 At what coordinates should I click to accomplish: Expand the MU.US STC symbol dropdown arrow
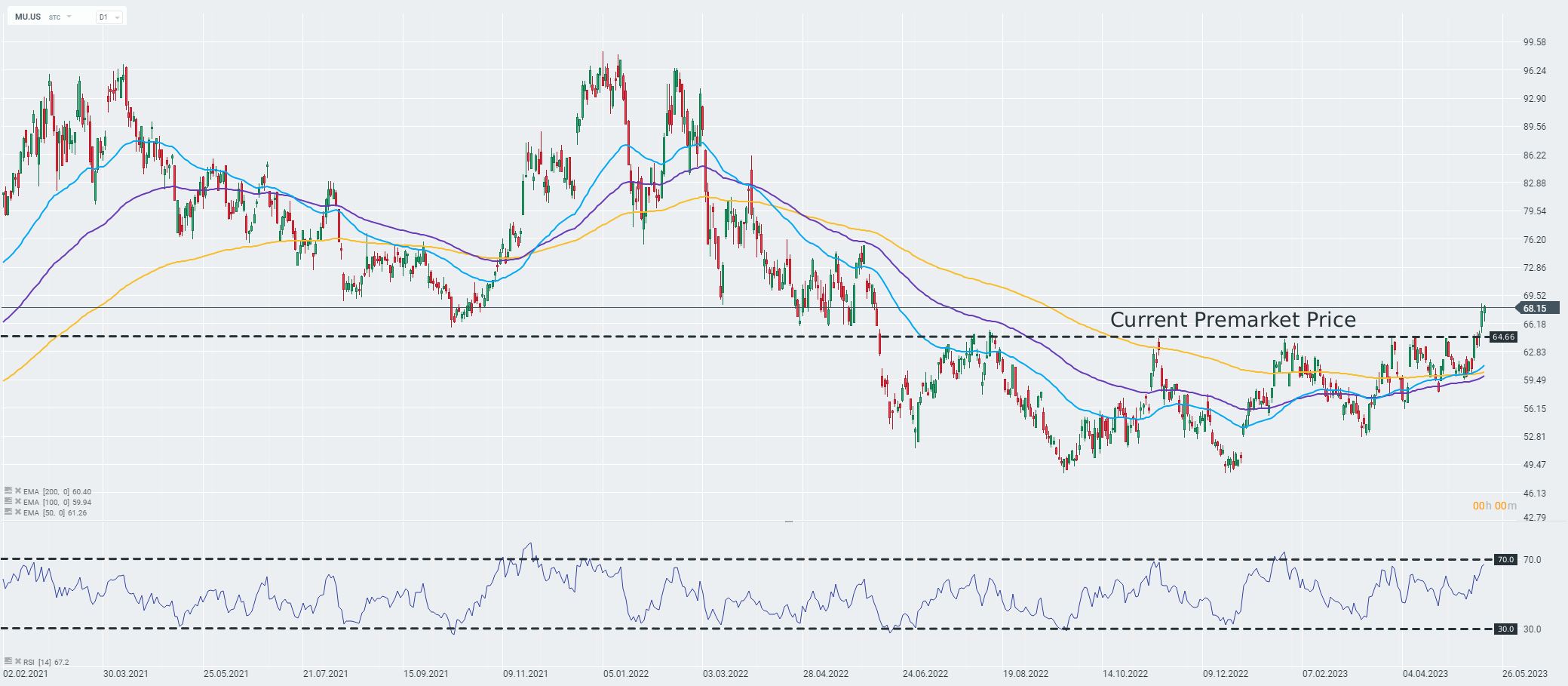coord(69,17)
